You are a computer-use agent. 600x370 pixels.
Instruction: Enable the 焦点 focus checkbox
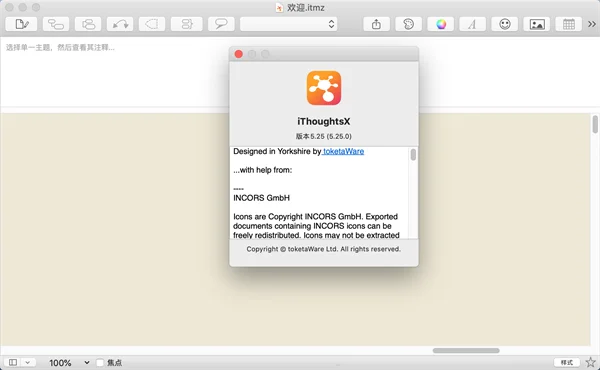pyautogui.click(x=100, y=362)
